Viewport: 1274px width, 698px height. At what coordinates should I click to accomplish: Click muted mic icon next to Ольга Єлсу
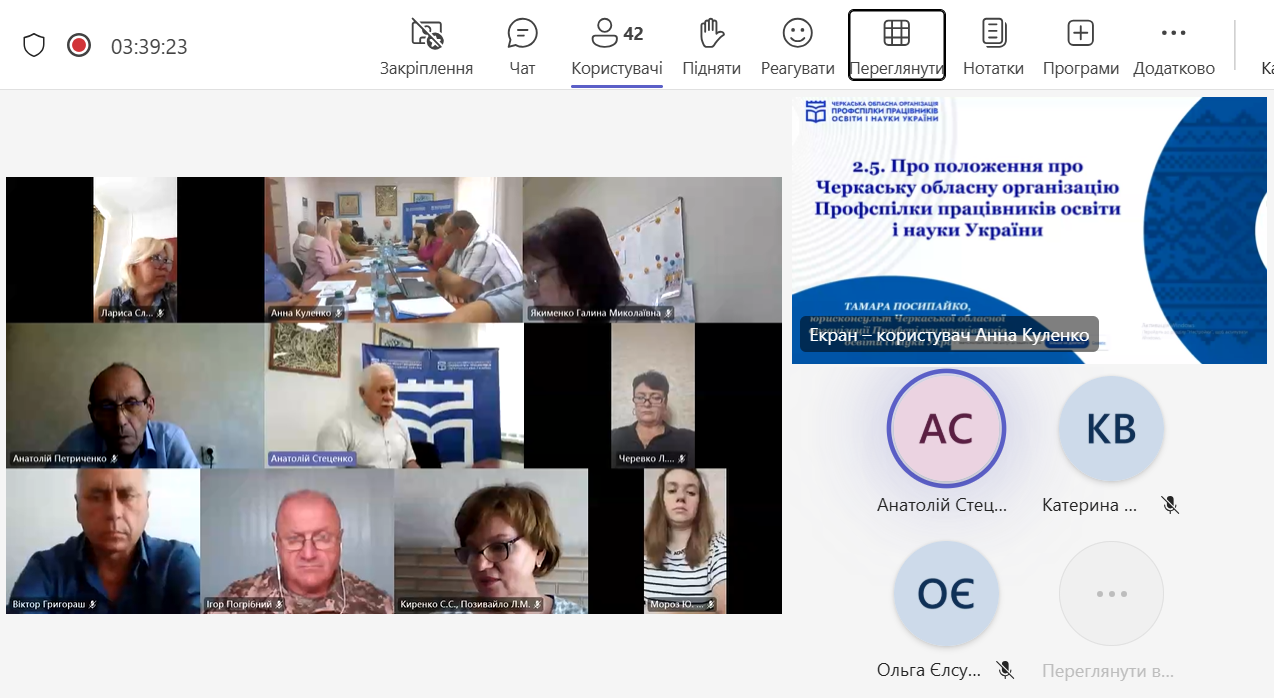click(1005, 670)
